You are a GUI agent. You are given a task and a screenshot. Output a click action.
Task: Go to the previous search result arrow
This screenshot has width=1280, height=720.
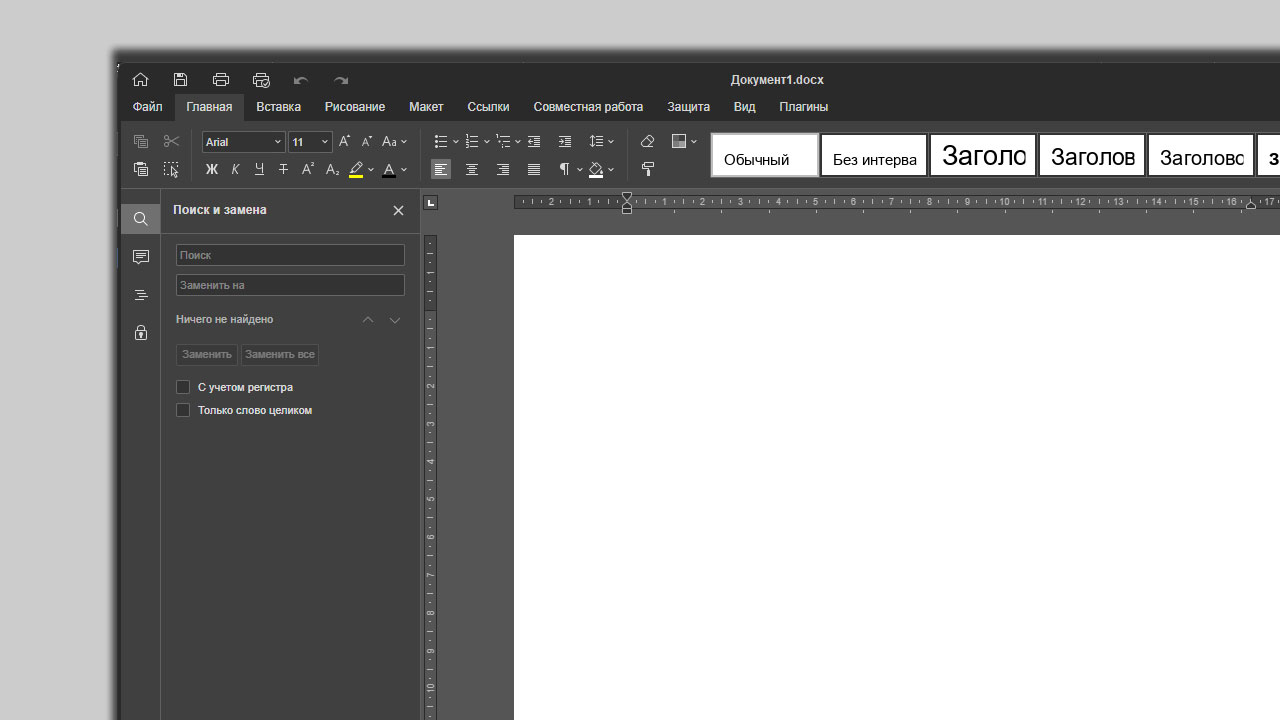[x=368, y=320]
